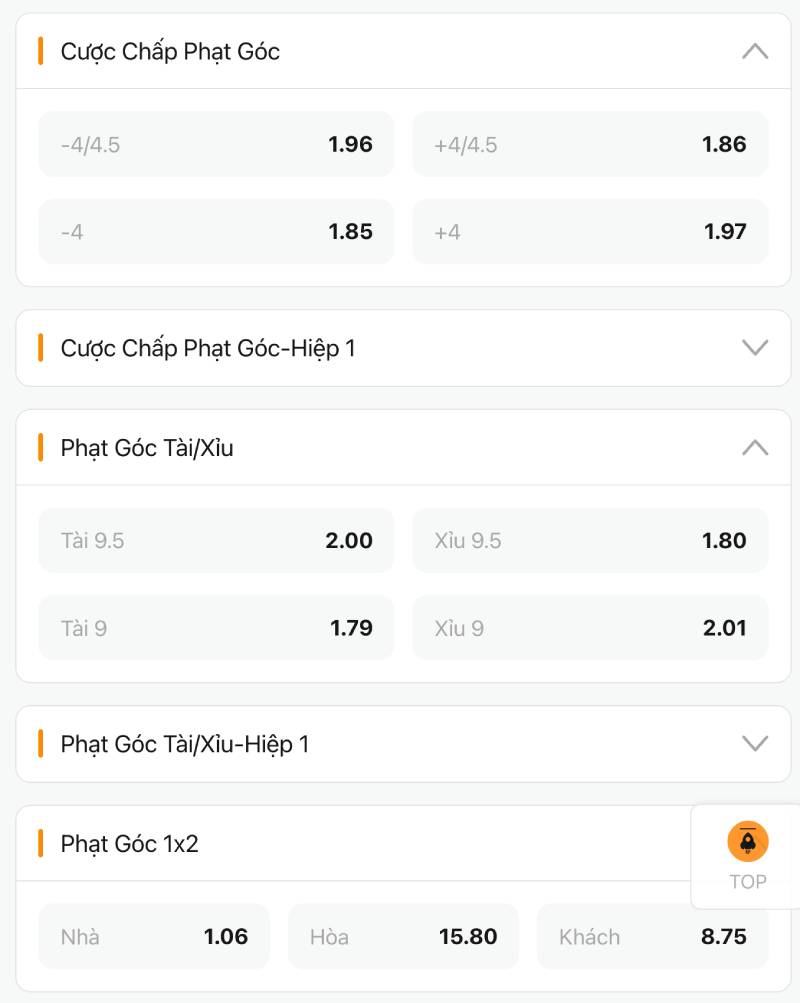Click the Phạt Góc 1x2 section header

tap(130, 844)
